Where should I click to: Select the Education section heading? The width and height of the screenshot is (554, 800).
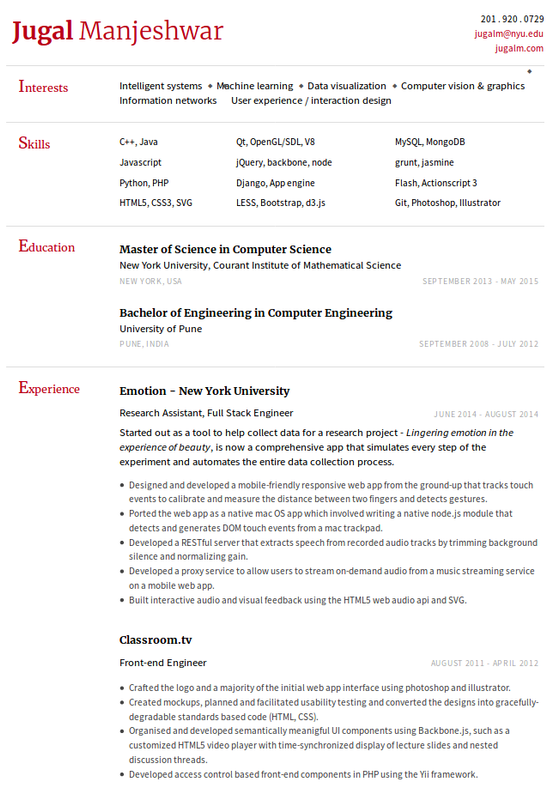click(46, 246)
